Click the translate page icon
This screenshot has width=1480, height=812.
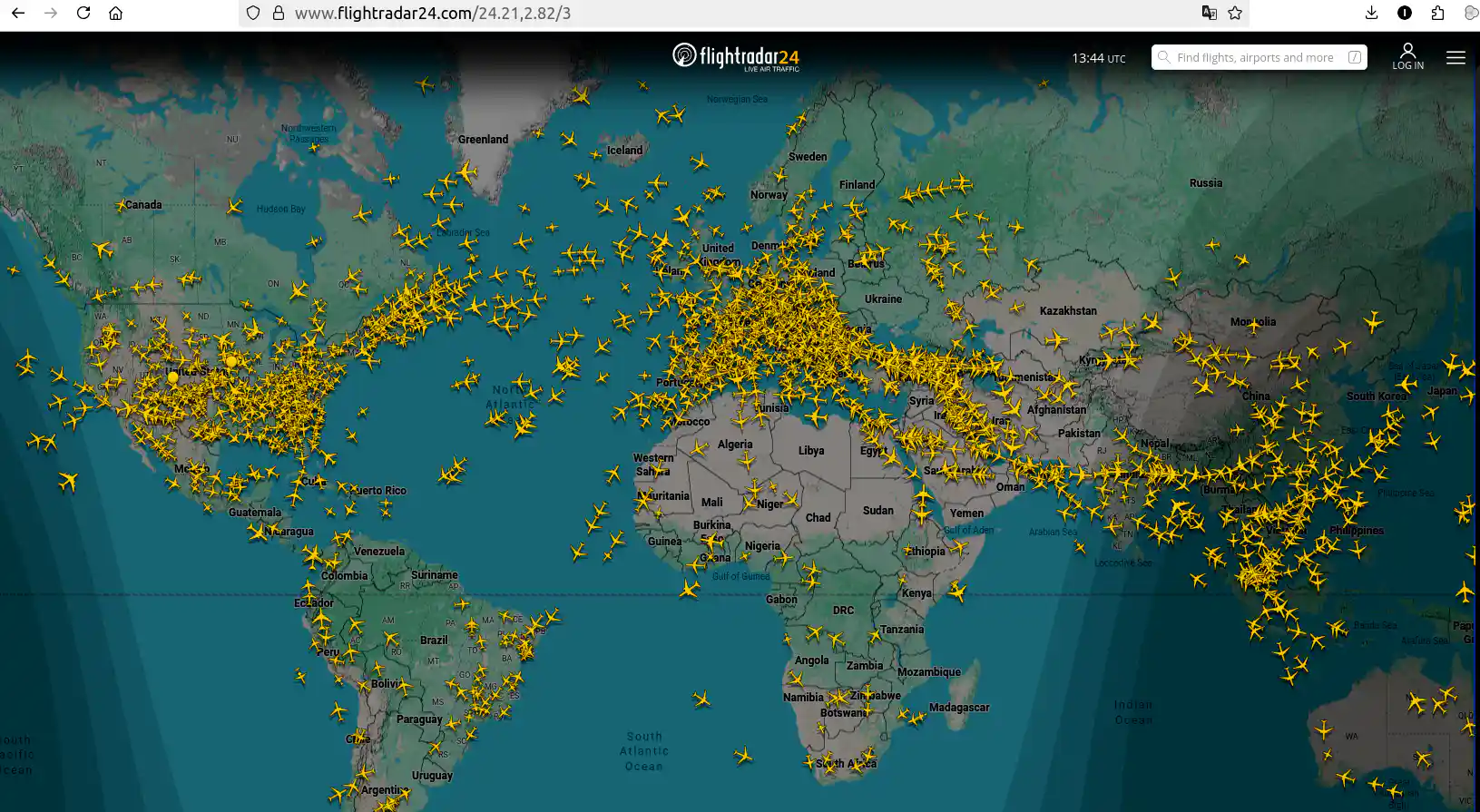(1209, 13)
